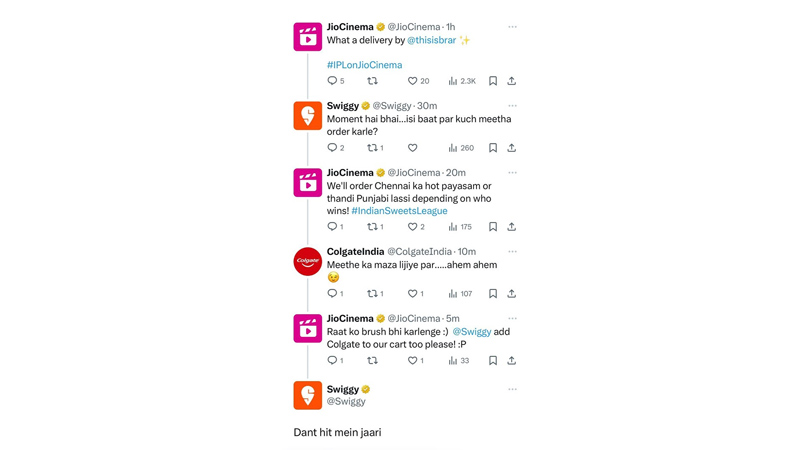Retweet JioCinema's 'Raat ko brush' tweet

click(372, 361)
